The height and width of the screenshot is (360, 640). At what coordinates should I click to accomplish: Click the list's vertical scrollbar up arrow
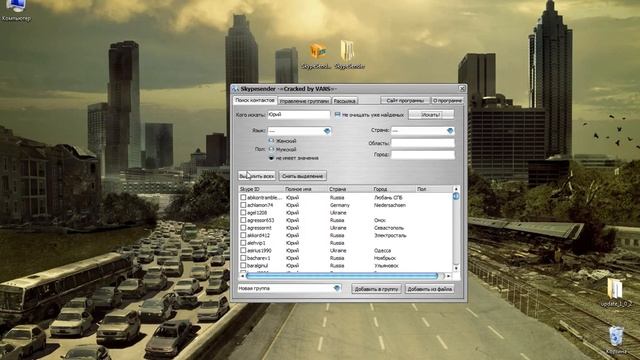click(456, 189)
